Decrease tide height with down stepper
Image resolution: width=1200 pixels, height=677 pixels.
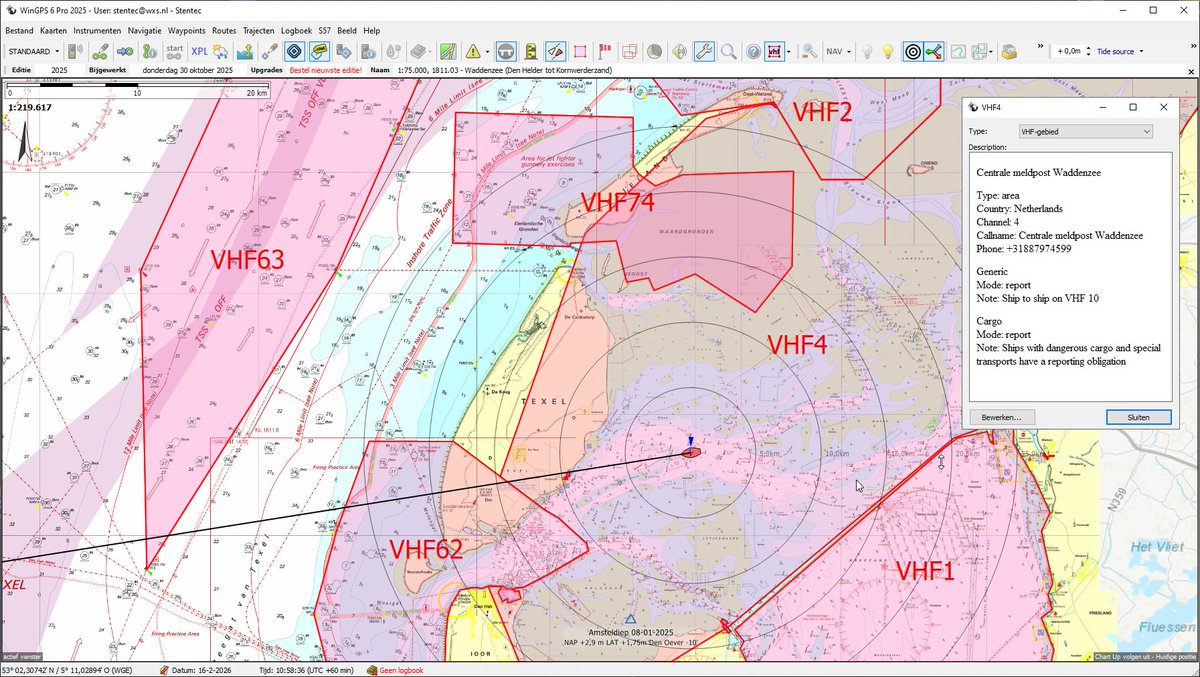(x=1088, y=55)
